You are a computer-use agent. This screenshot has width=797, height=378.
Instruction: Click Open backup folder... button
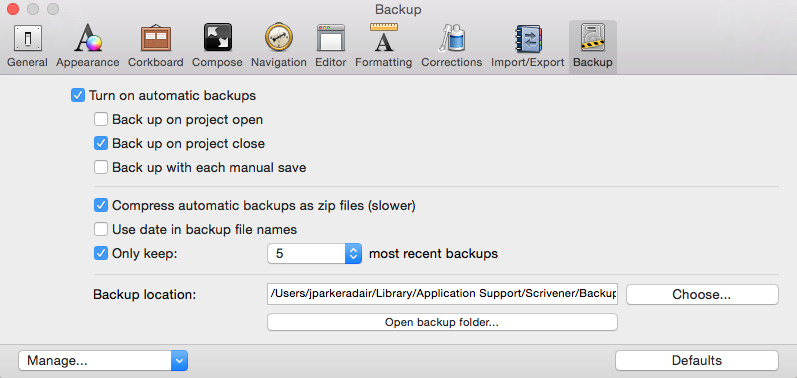[x=442, y=322]
